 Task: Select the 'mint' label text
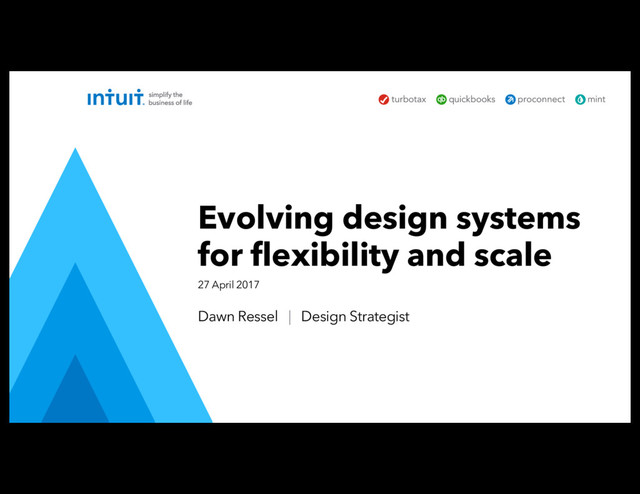(x=596, y=99)
